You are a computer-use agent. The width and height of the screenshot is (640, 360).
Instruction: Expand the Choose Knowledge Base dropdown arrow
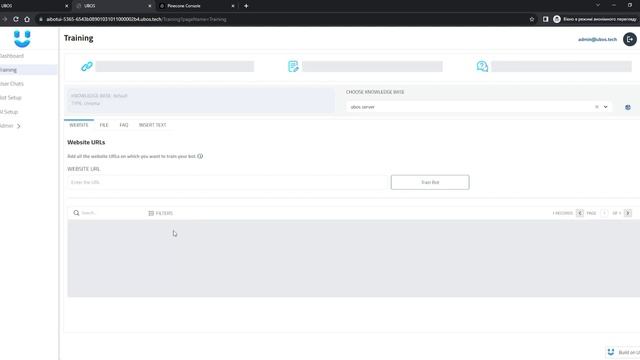click(606, 107)
